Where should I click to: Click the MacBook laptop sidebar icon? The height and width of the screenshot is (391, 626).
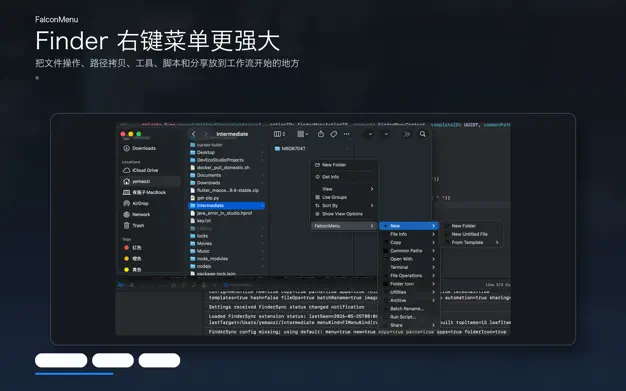(127, 193)
